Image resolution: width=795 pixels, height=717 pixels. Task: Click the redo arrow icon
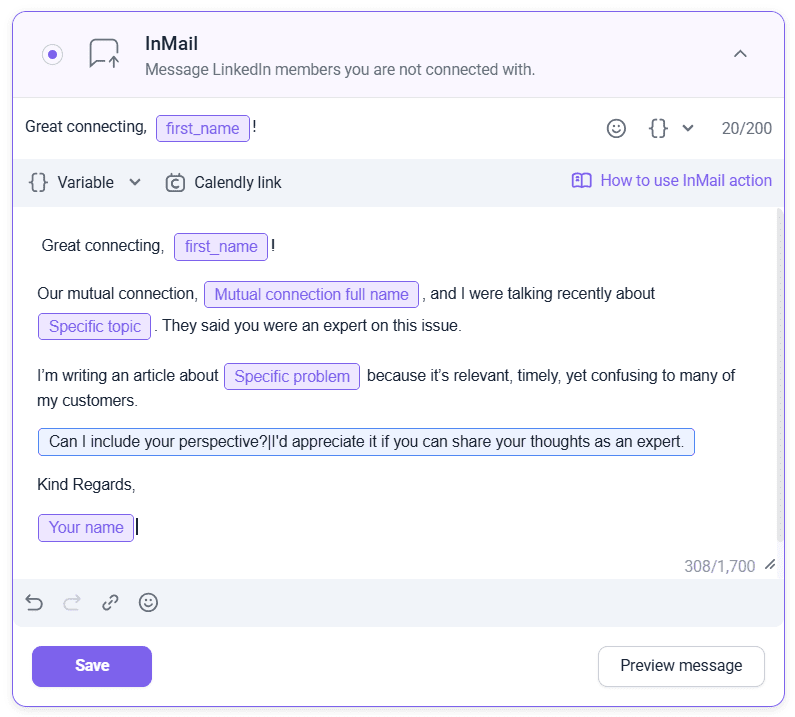[72, 603]
